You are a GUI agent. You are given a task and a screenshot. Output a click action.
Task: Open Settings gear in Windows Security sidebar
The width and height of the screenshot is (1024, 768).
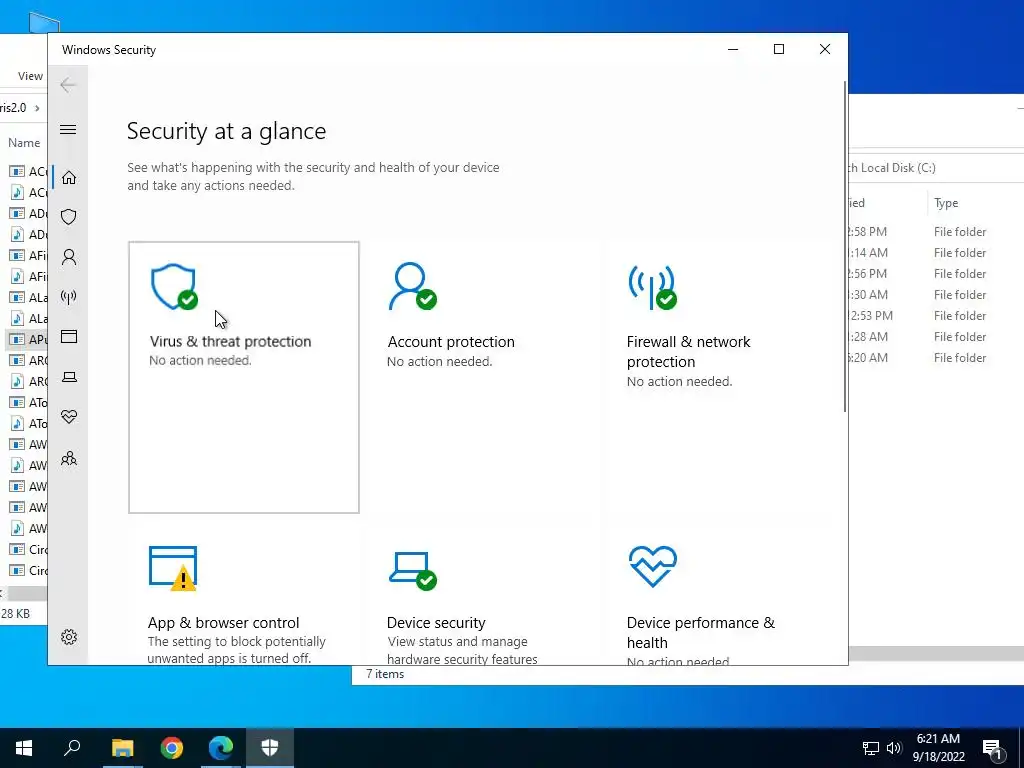[69, 637]
